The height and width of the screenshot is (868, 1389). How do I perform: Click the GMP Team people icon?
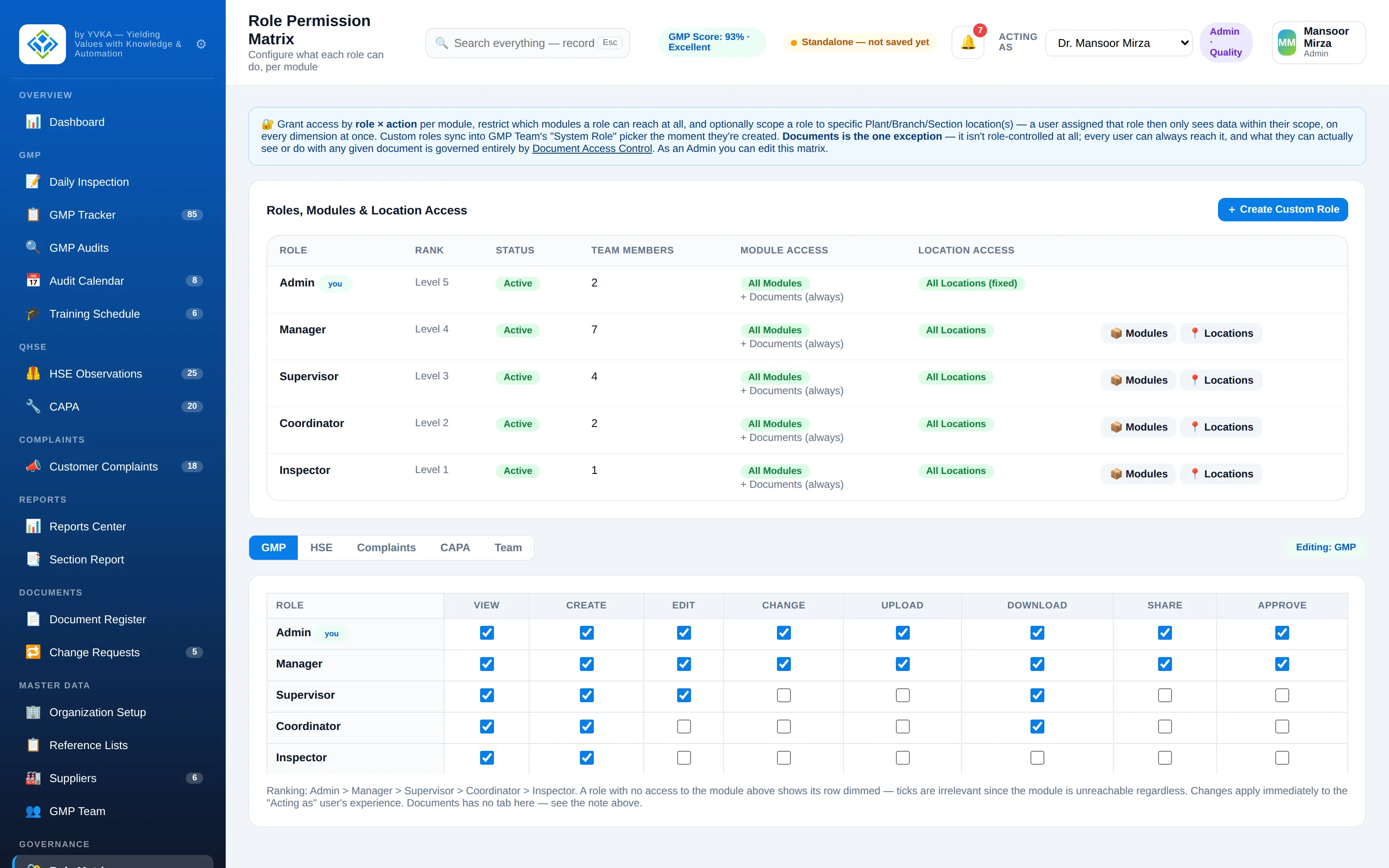pos(33,811)
